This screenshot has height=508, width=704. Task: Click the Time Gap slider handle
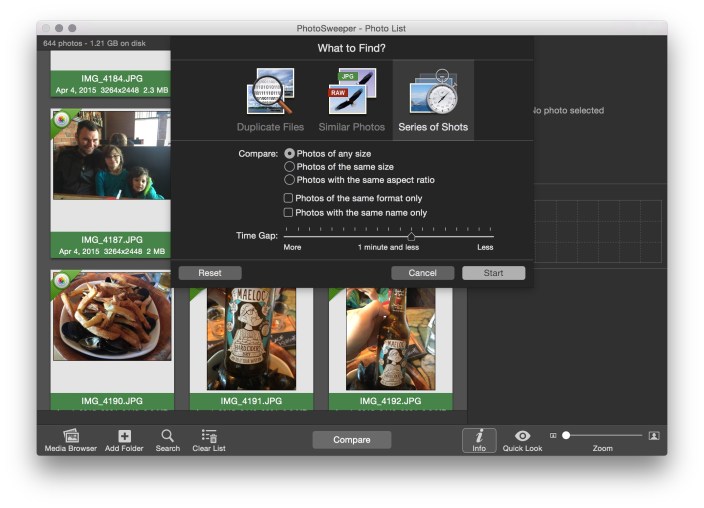click(x=411, y=236)
